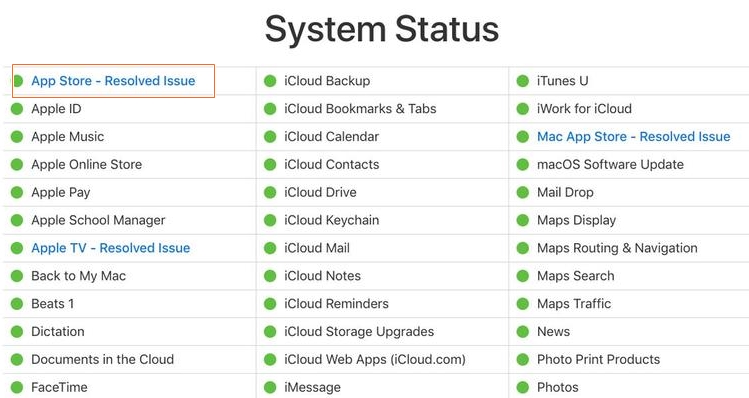Select the iCloud Backup entry
This screenshot has width=749, height=398.
tap(327, 81)
